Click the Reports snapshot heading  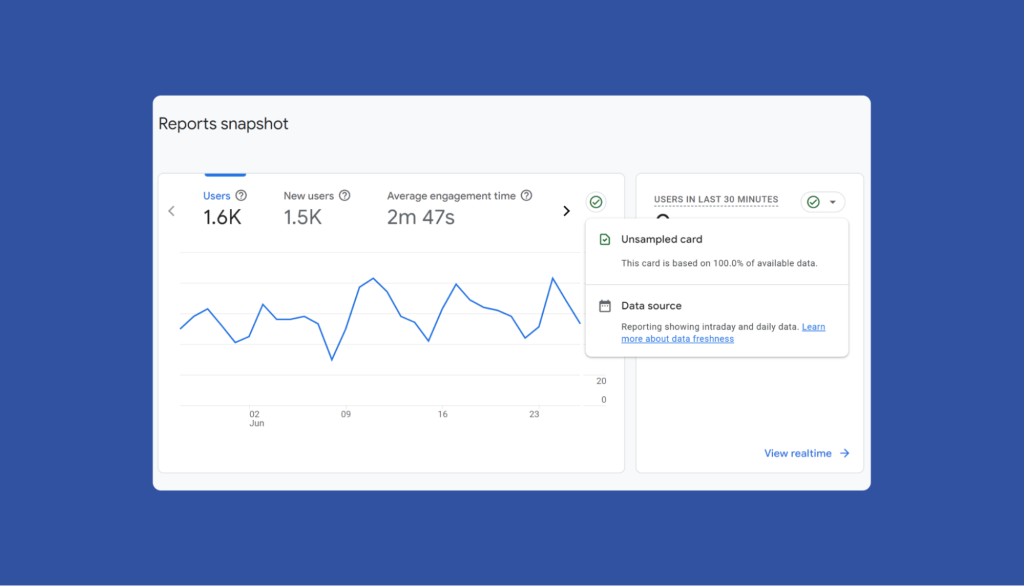coord(222,123)
